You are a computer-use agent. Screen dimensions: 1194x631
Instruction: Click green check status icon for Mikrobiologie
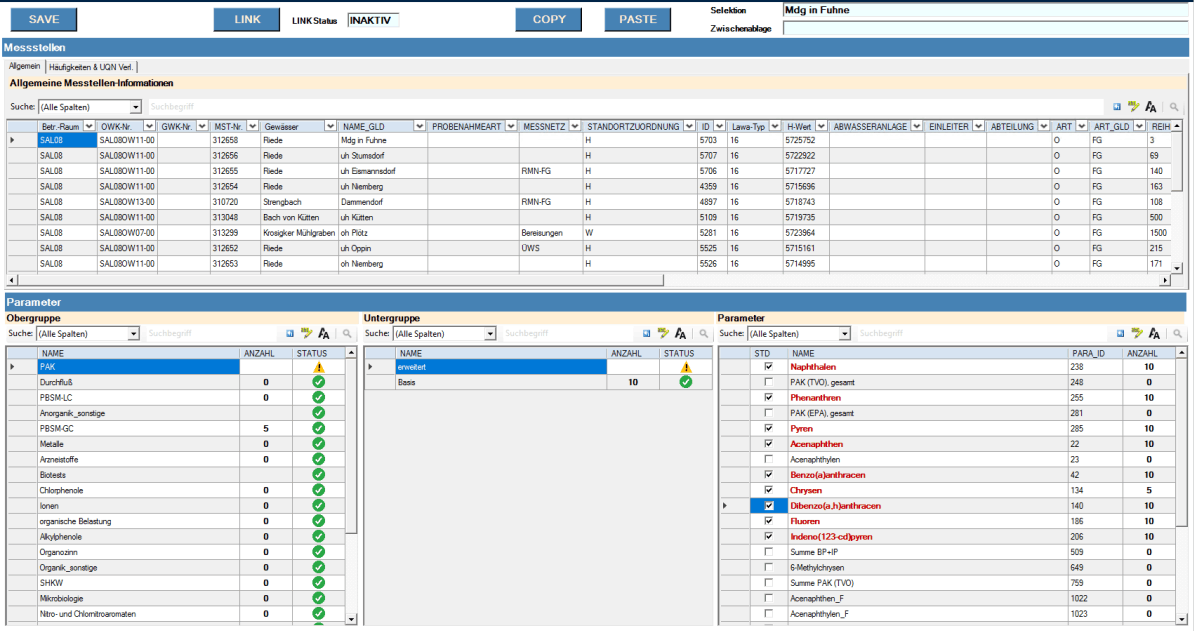point(318,598)
